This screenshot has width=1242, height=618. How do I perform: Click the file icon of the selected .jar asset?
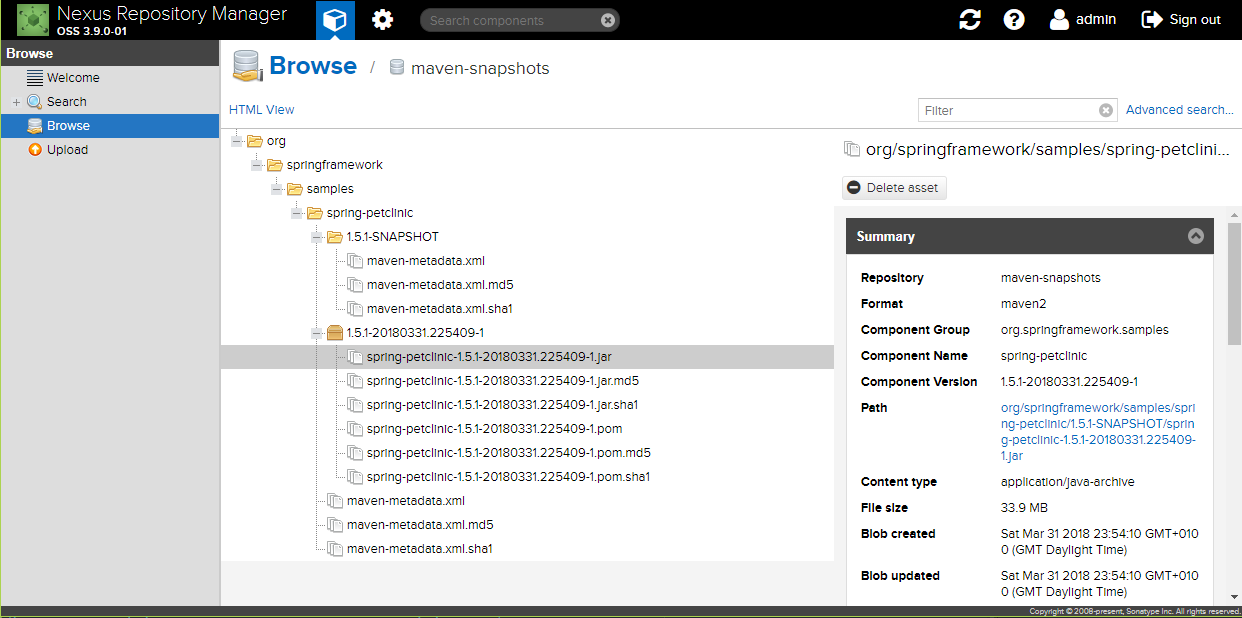(x=355, y=357)
